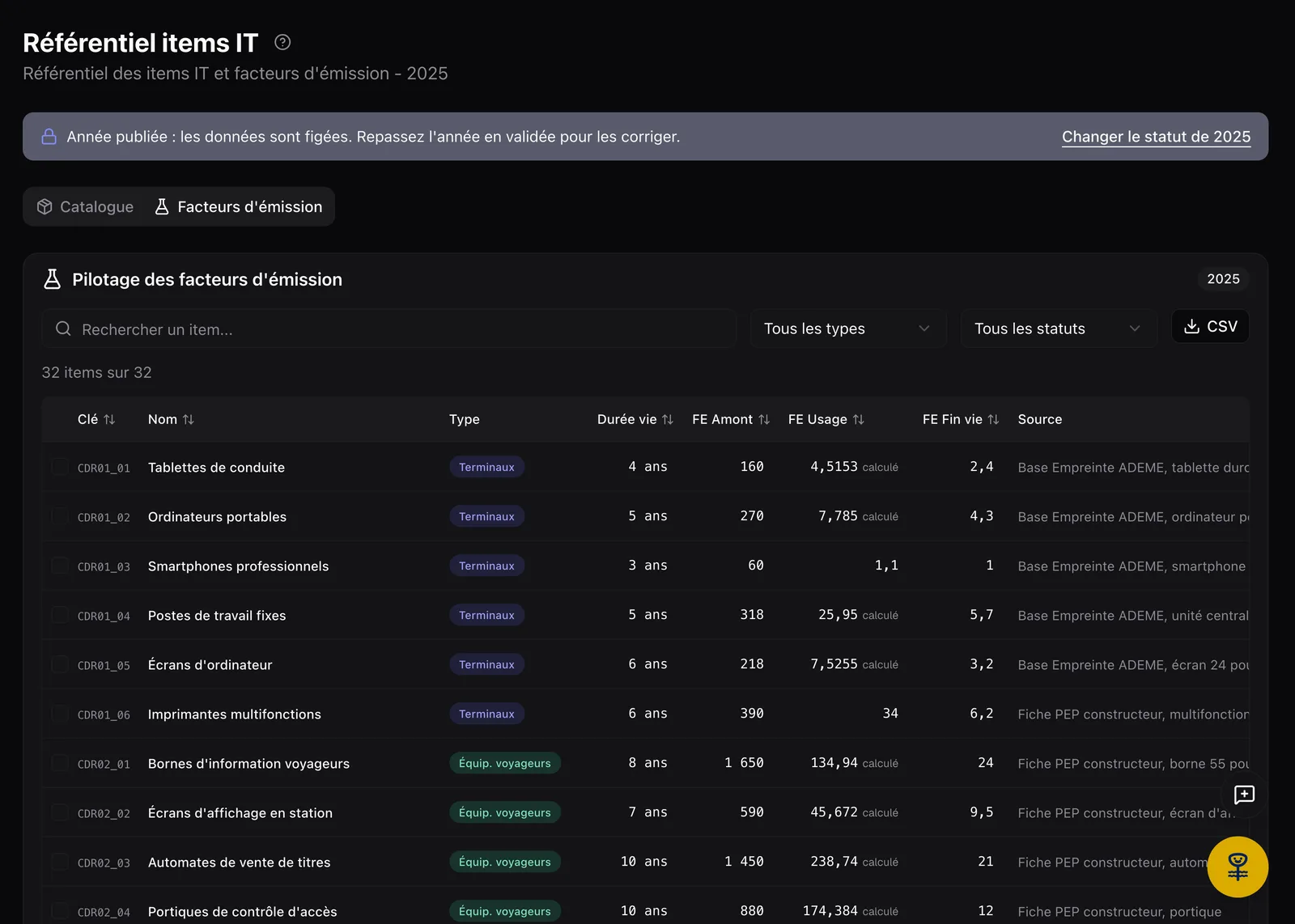Focus the Rechercher un item search field
Image resolution: width=1295 pixels, height=924 pixels.
click(389, 329)
